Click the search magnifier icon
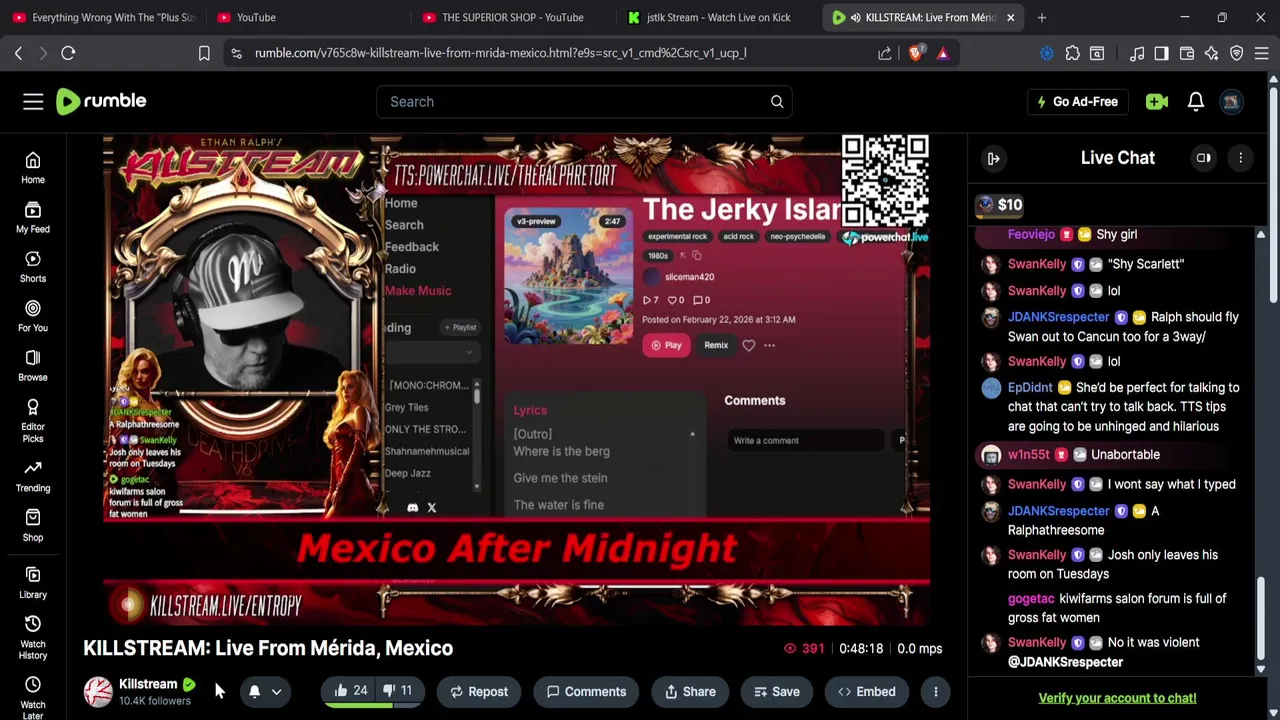1280x720 pixels. (x=777, y=101)
